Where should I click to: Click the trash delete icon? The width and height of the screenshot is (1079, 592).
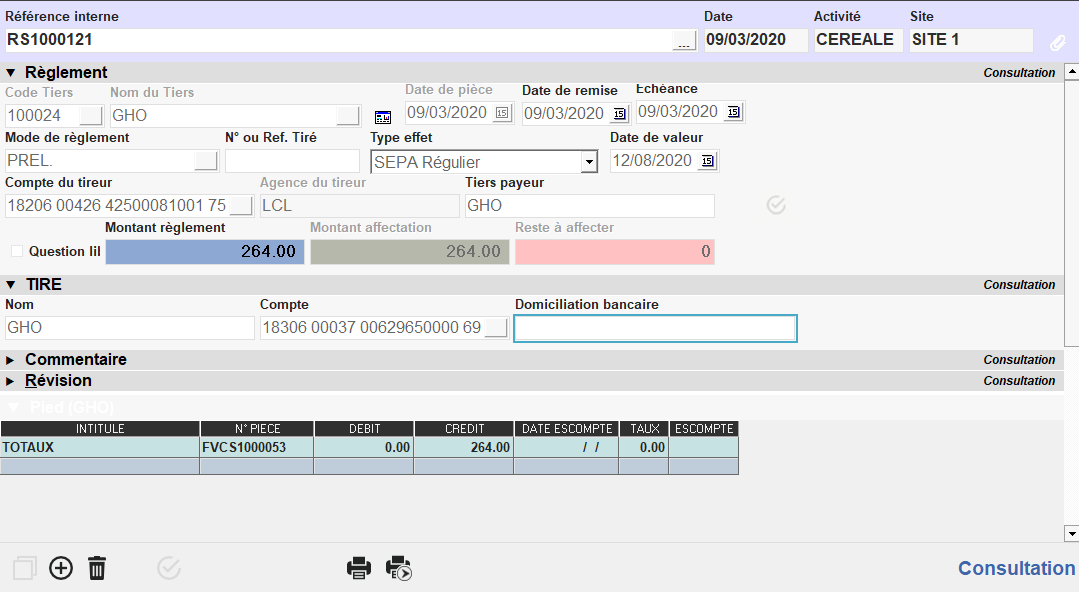(x=97, y=568)
